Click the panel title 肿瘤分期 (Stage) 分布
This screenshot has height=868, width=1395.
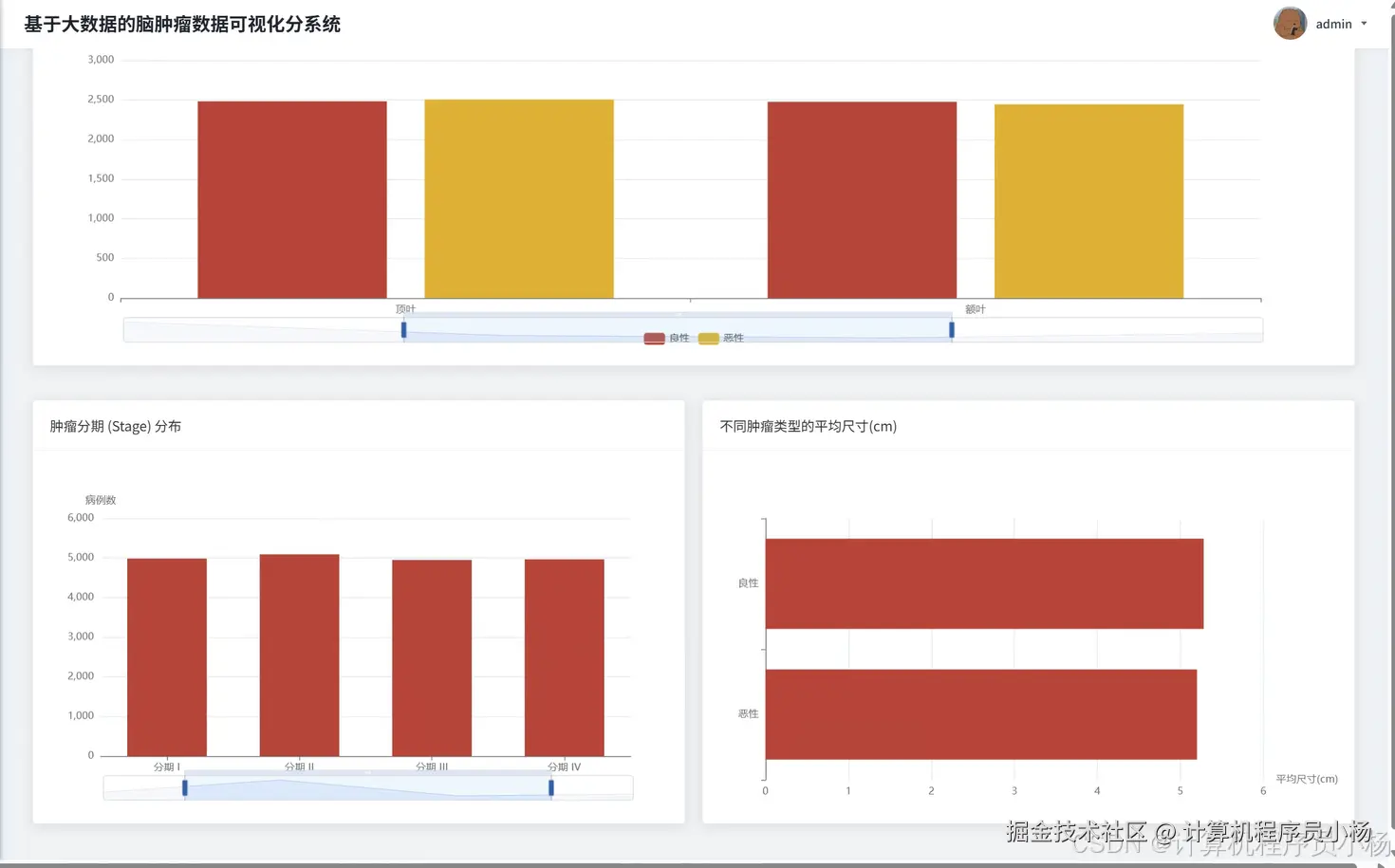pos(116,426)
